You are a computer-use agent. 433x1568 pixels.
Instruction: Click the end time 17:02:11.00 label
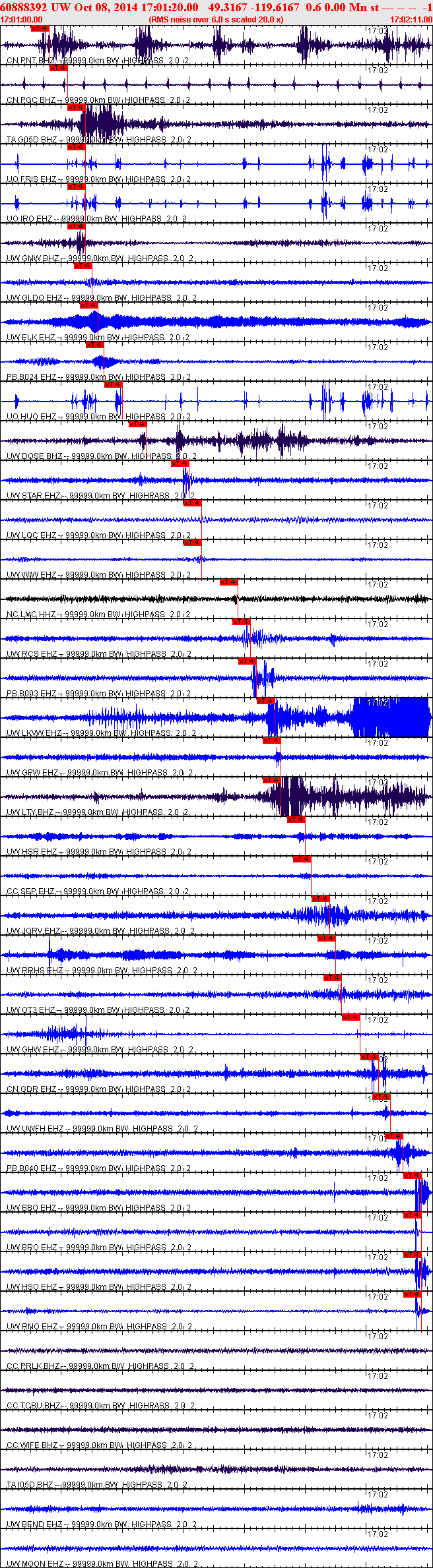pos(411,20)
